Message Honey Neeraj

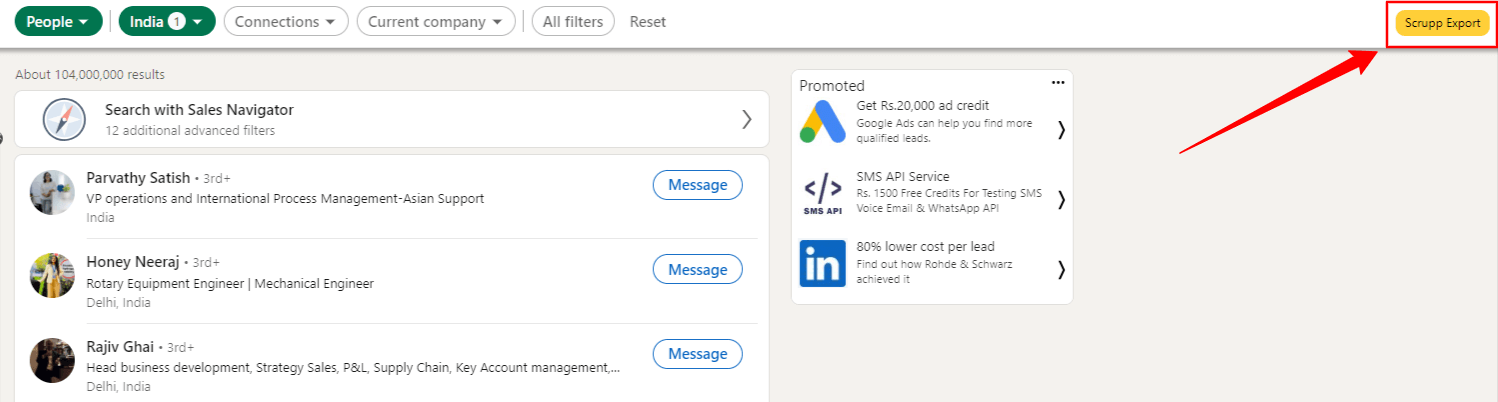[697, 270]
